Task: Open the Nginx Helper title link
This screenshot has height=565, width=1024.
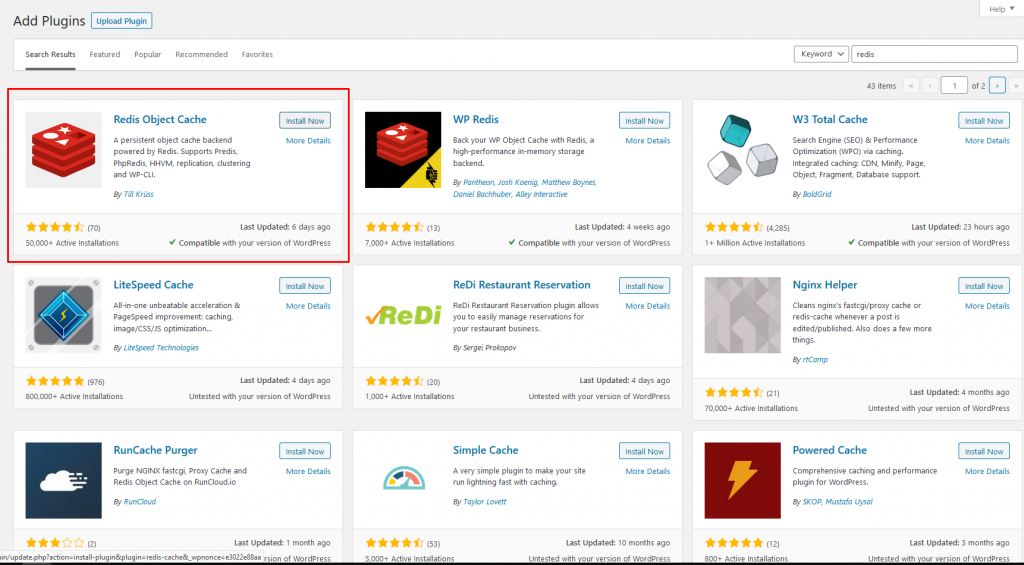Action: 825,285
